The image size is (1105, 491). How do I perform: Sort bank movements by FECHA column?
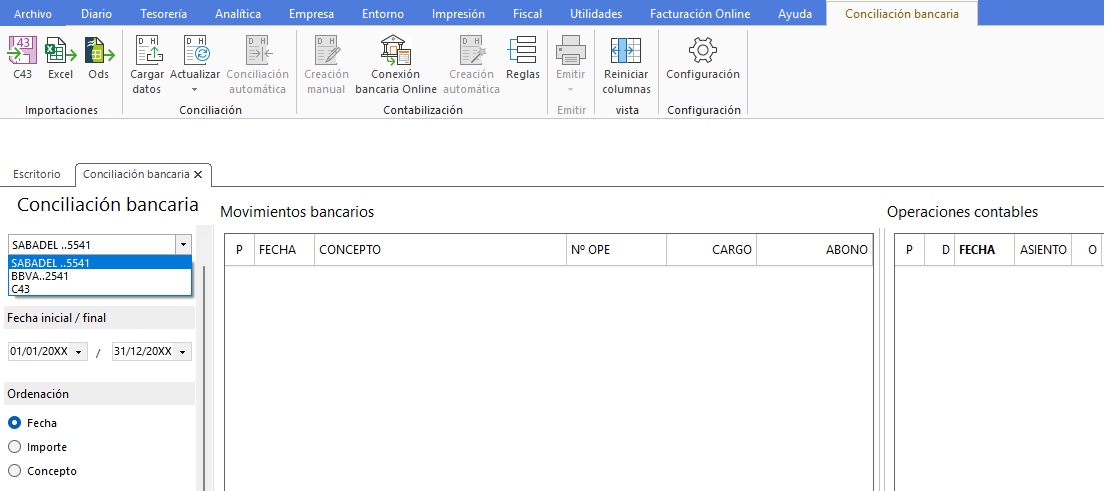coord(284,250)
